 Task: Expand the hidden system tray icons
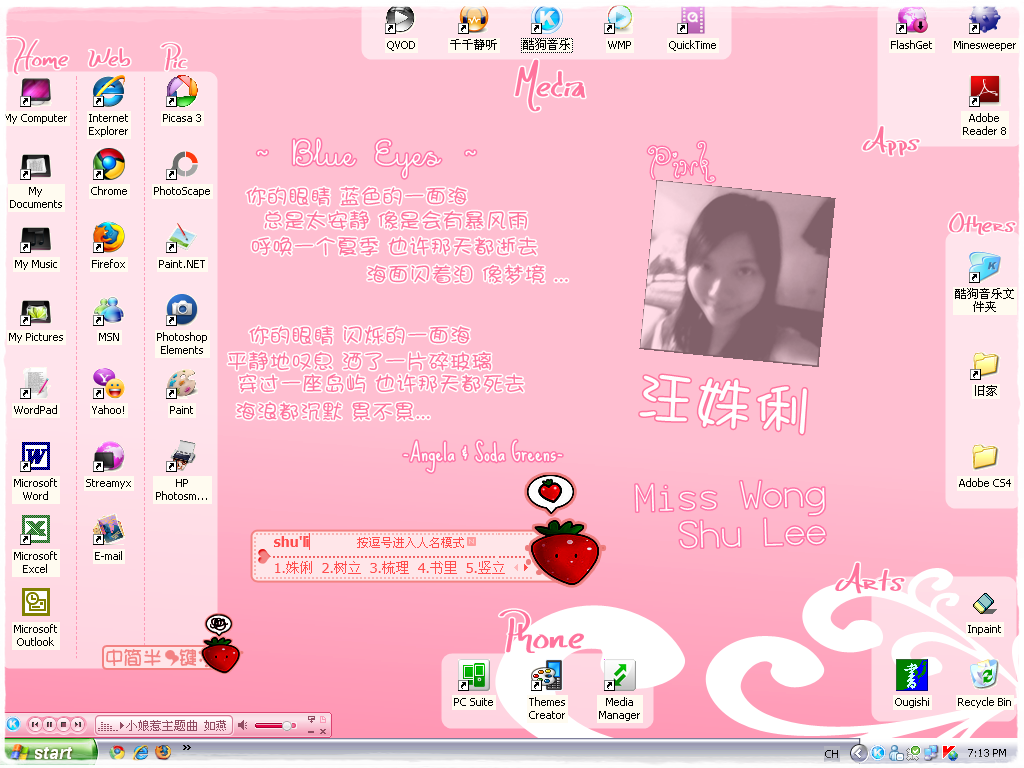click(858, 753)
